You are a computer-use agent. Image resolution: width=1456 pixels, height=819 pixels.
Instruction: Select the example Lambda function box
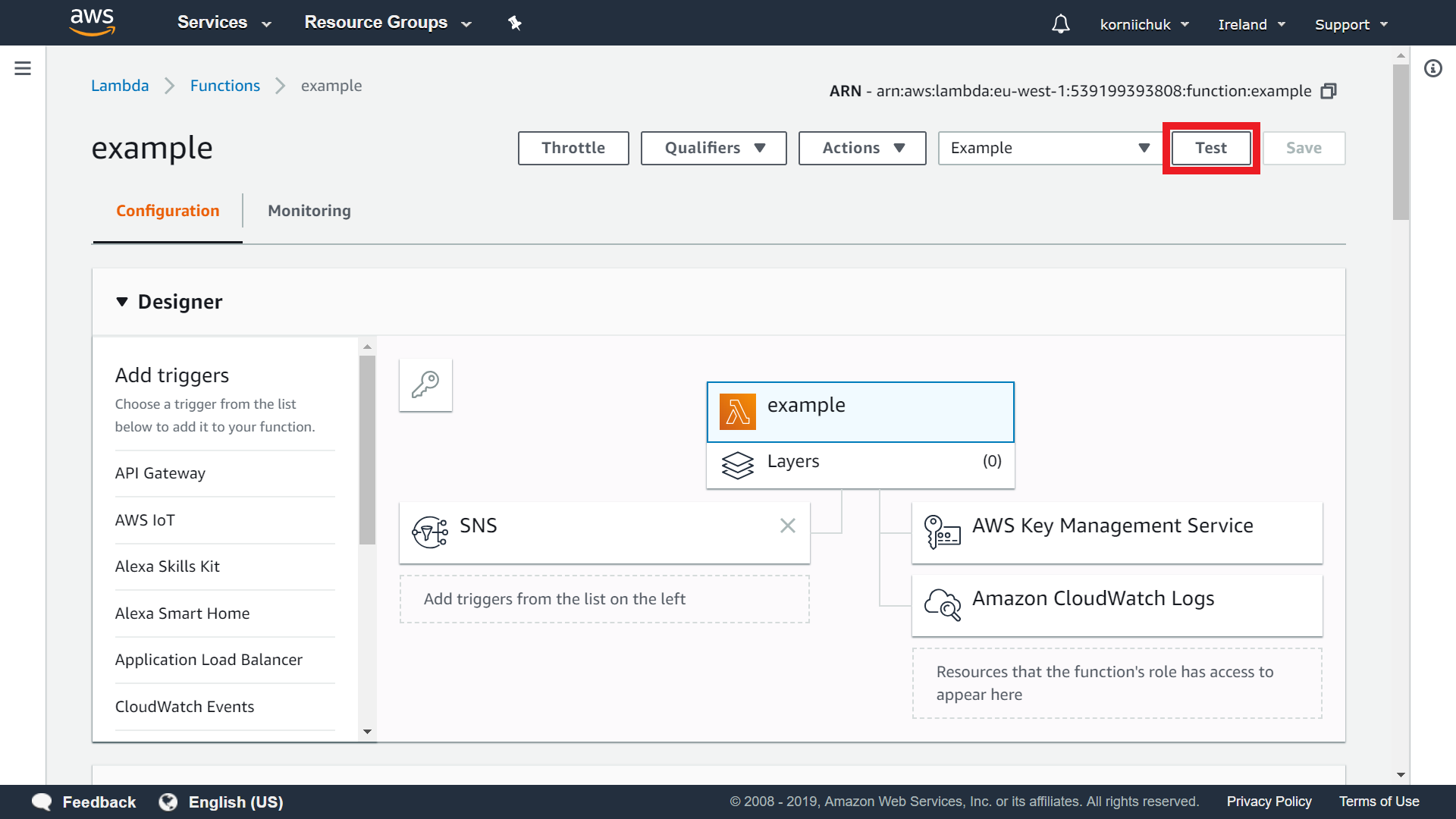pyautogui.click(x=860, y=412)
